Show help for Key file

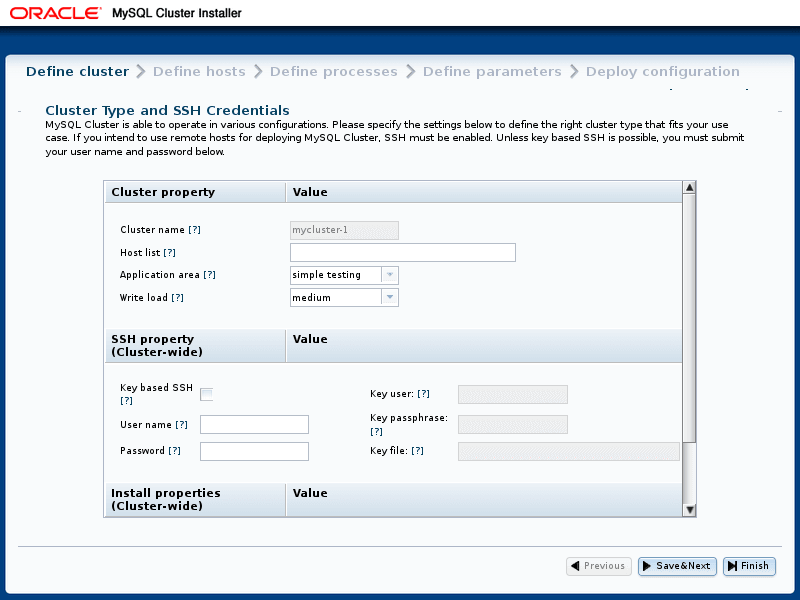(417, 451)
